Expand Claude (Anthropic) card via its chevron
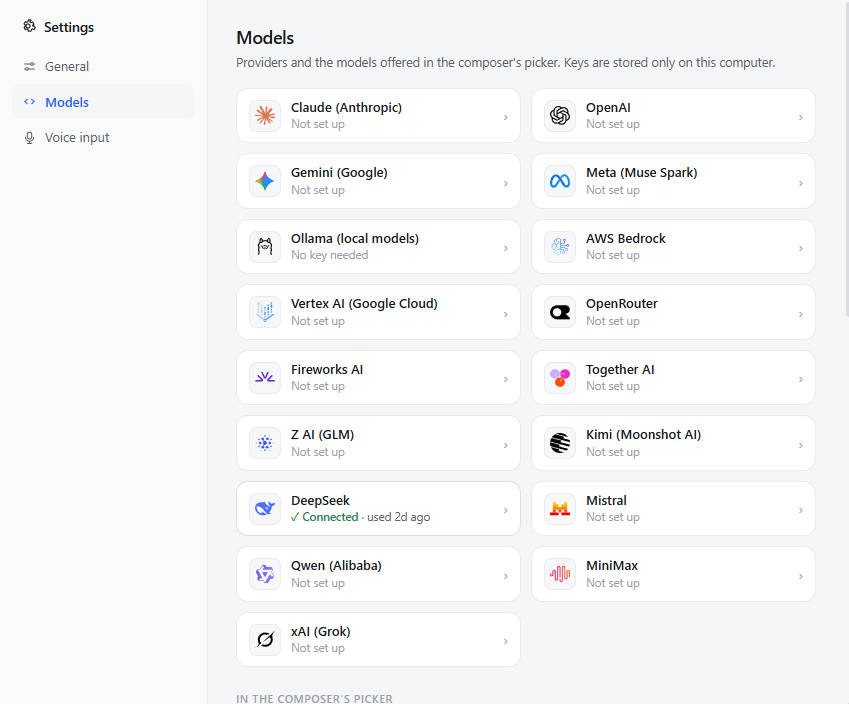Viewport: 849px width, 704px height. [506, 117]
